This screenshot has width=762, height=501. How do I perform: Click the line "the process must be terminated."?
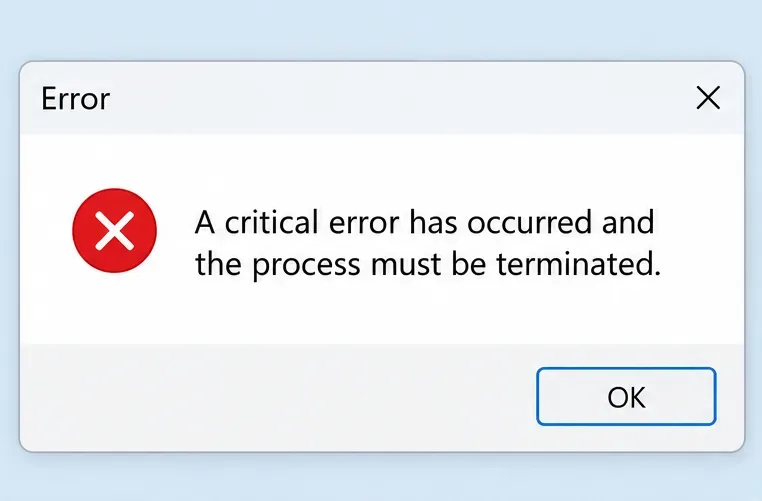point(428,265)
